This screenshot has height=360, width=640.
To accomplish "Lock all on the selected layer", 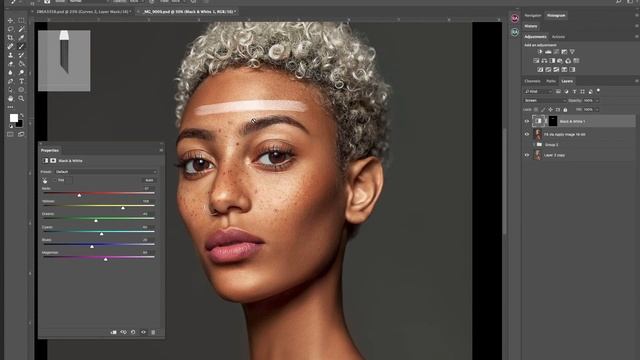I will [x=565, y=110].
